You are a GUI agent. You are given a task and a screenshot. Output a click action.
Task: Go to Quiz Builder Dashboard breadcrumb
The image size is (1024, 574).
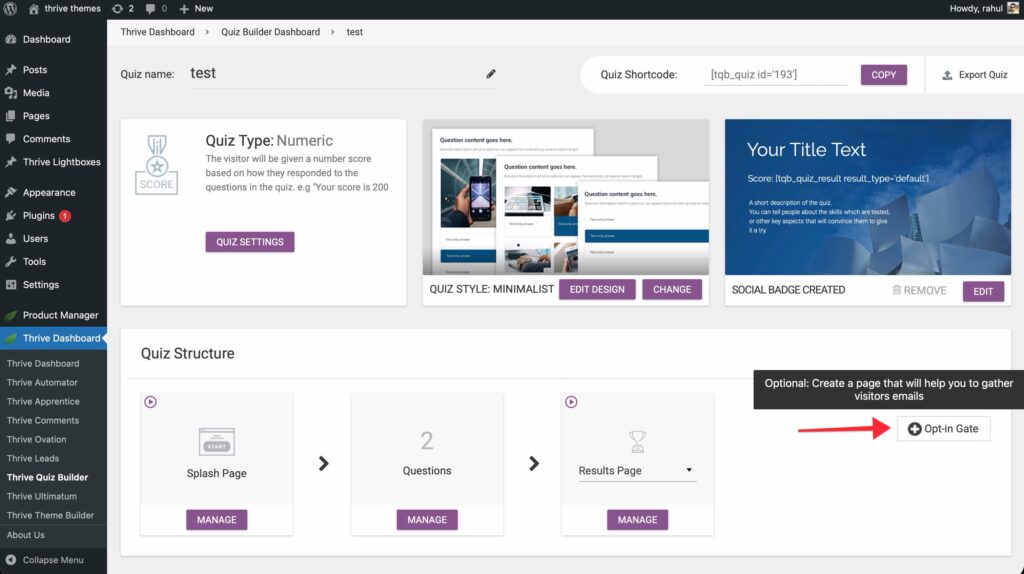pyautogui.click(x=270, y=32)
